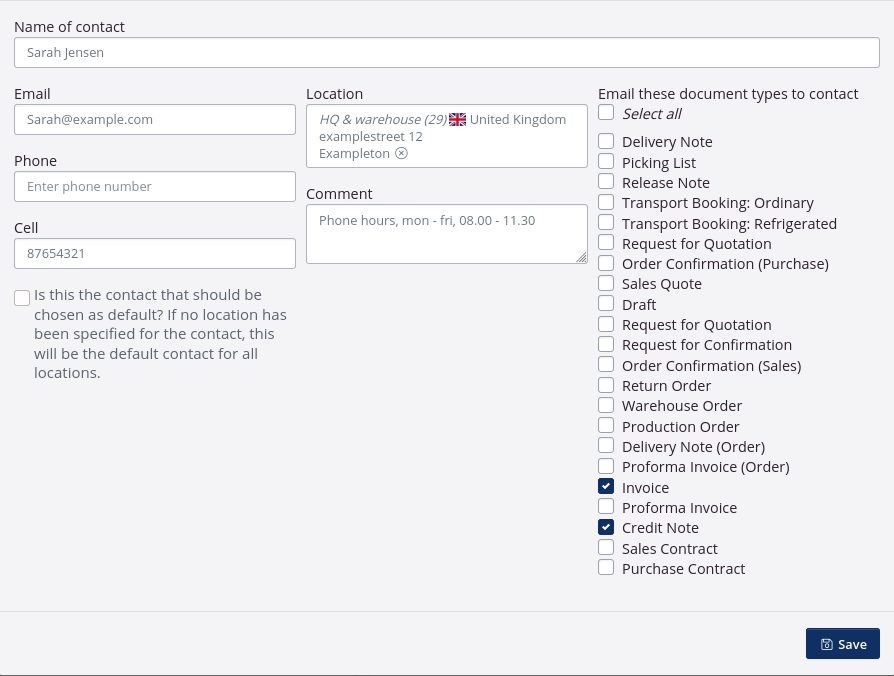
Task: Click the Save button
Action: point(842,644)
